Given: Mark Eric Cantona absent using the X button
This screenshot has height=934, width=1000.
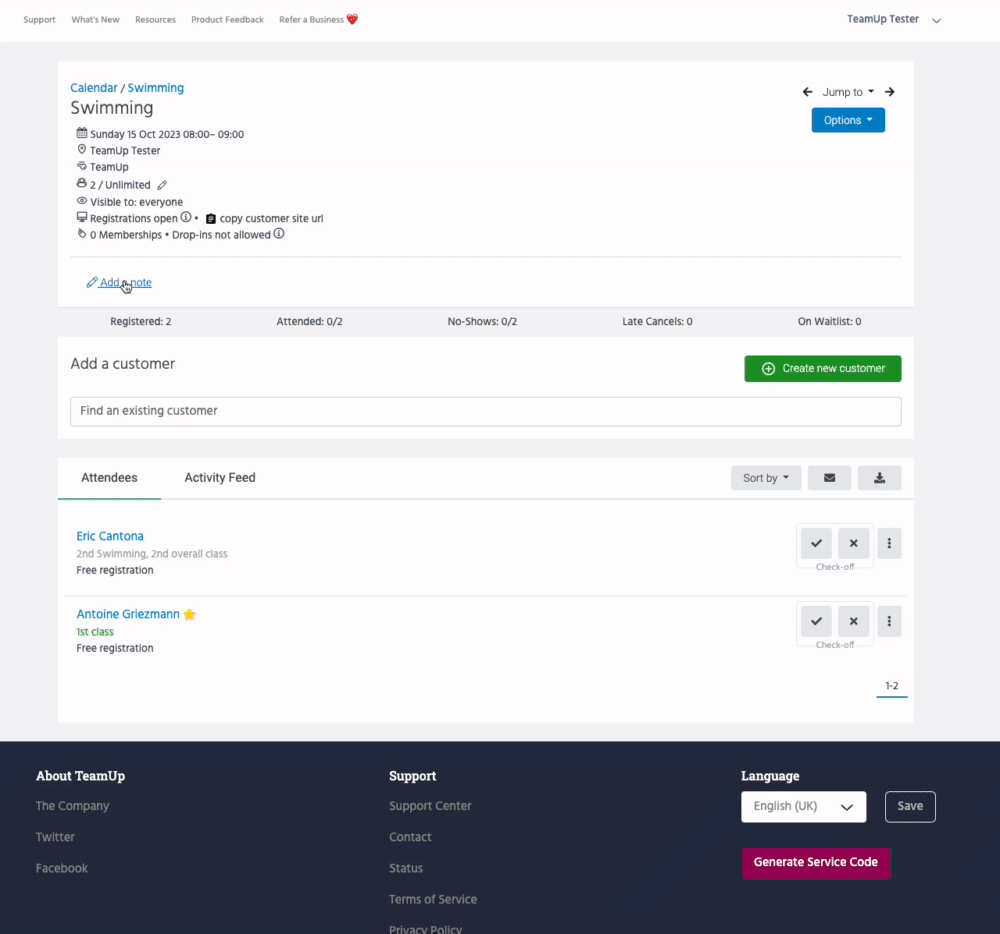Looking at the screenshot, I should coord(853,543).
